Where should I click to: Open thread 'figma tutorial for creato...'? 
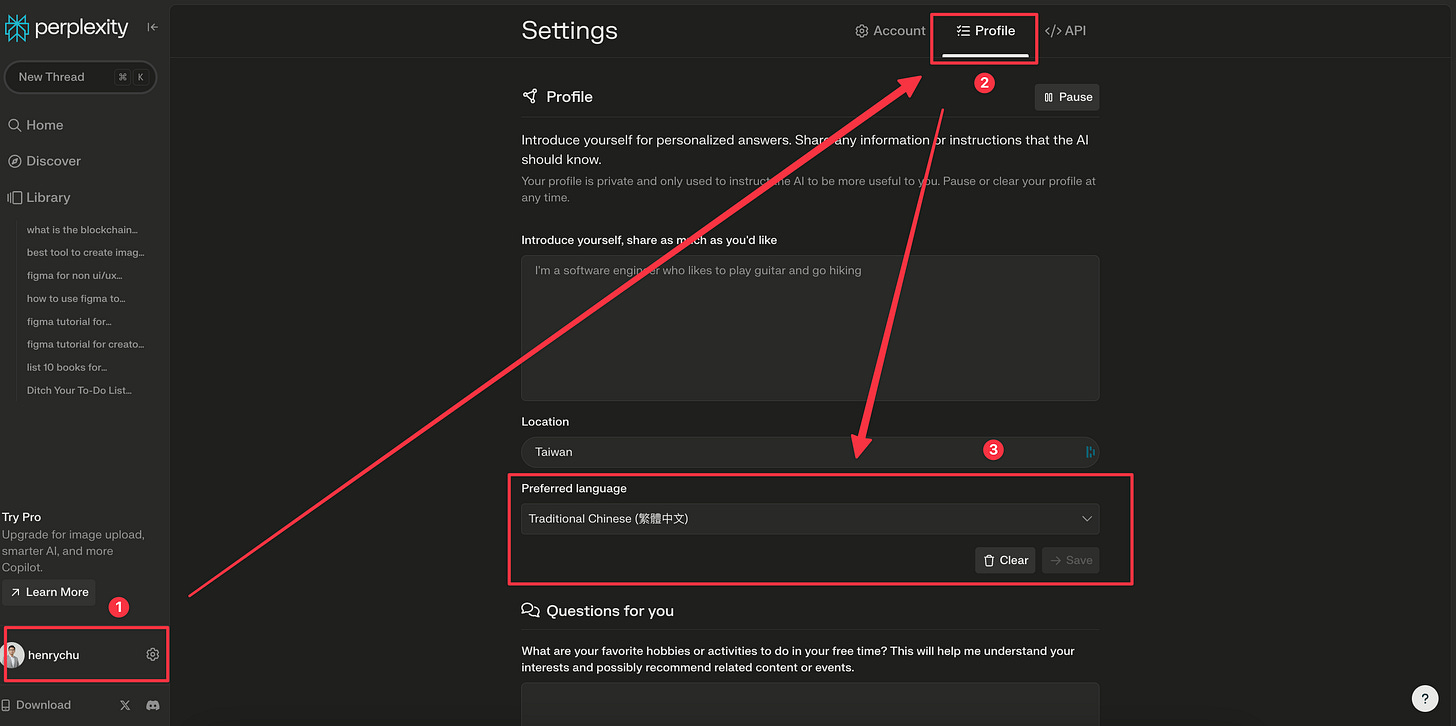[85, 345]
